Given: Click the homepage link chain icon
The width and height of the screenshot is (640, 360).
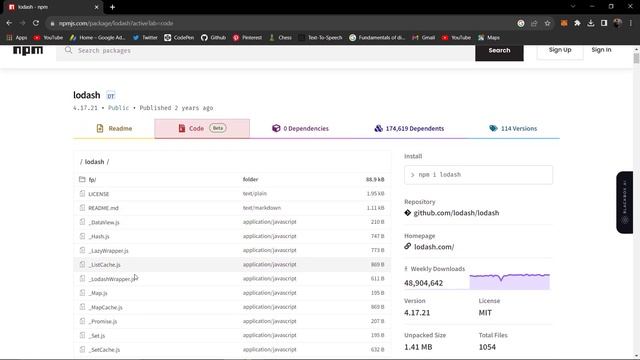Looking at the screenshot, I should (407, 246).
